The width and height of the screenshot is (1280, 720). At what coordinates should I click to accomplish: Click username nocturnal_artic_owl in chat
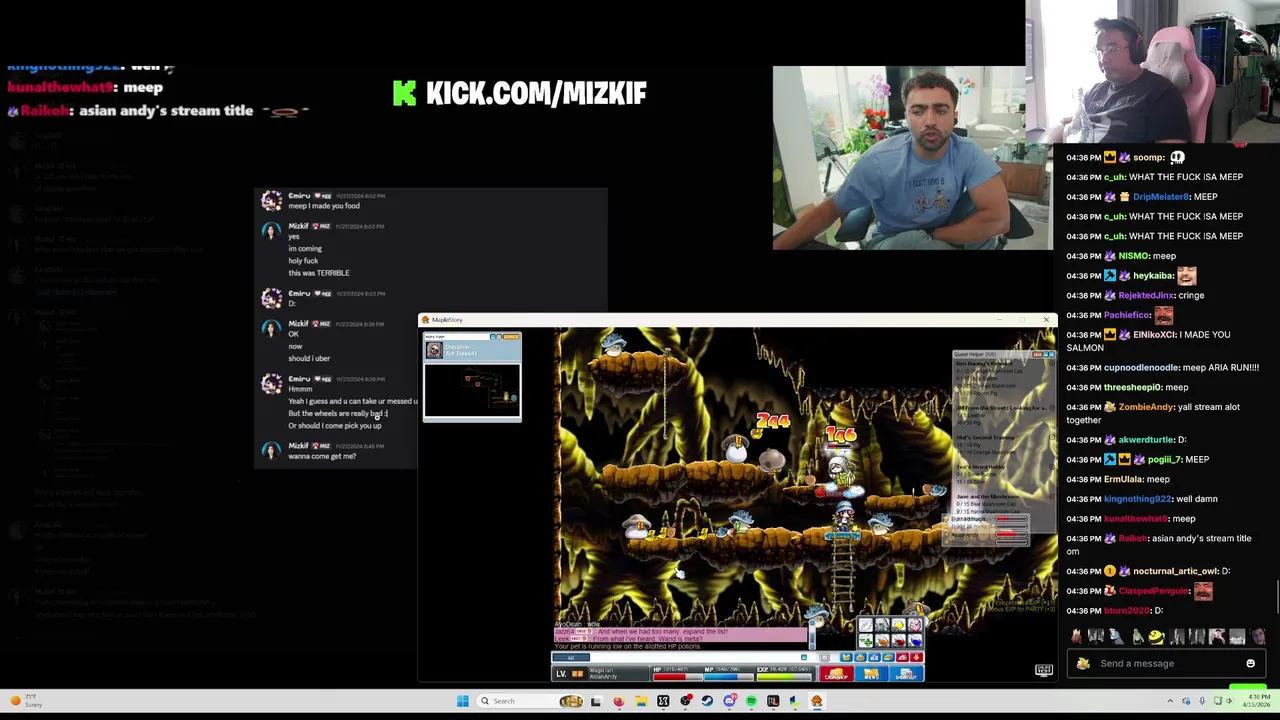pos(1176,571)
